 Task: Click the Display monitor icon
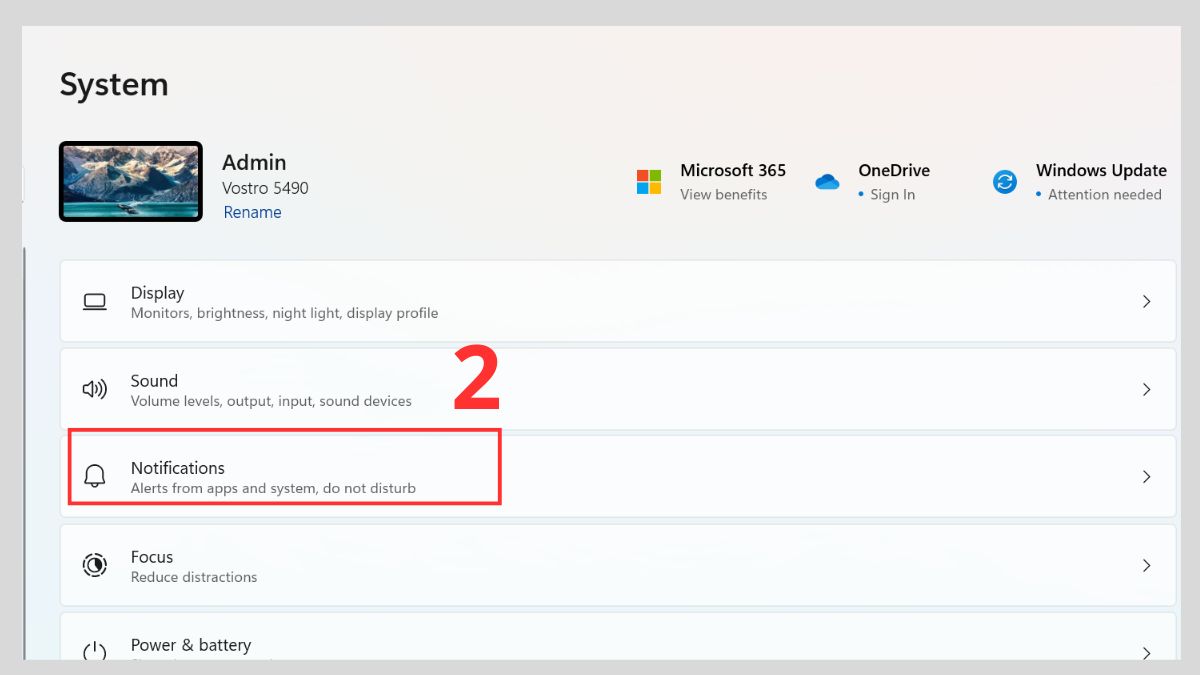point(95,302)
